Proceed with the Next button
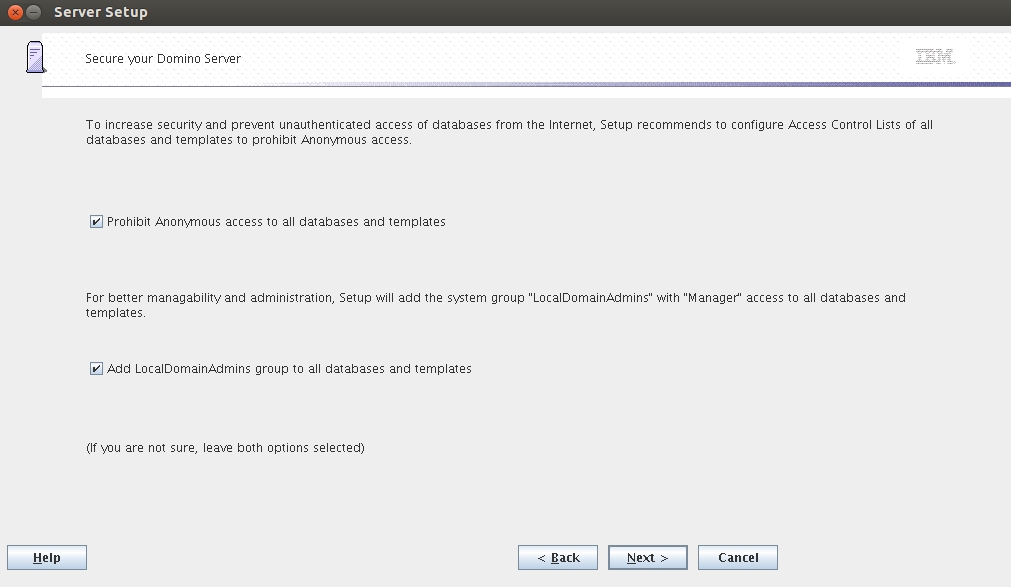The height and width of the screenshot is (587, 1011). (647, 558)
